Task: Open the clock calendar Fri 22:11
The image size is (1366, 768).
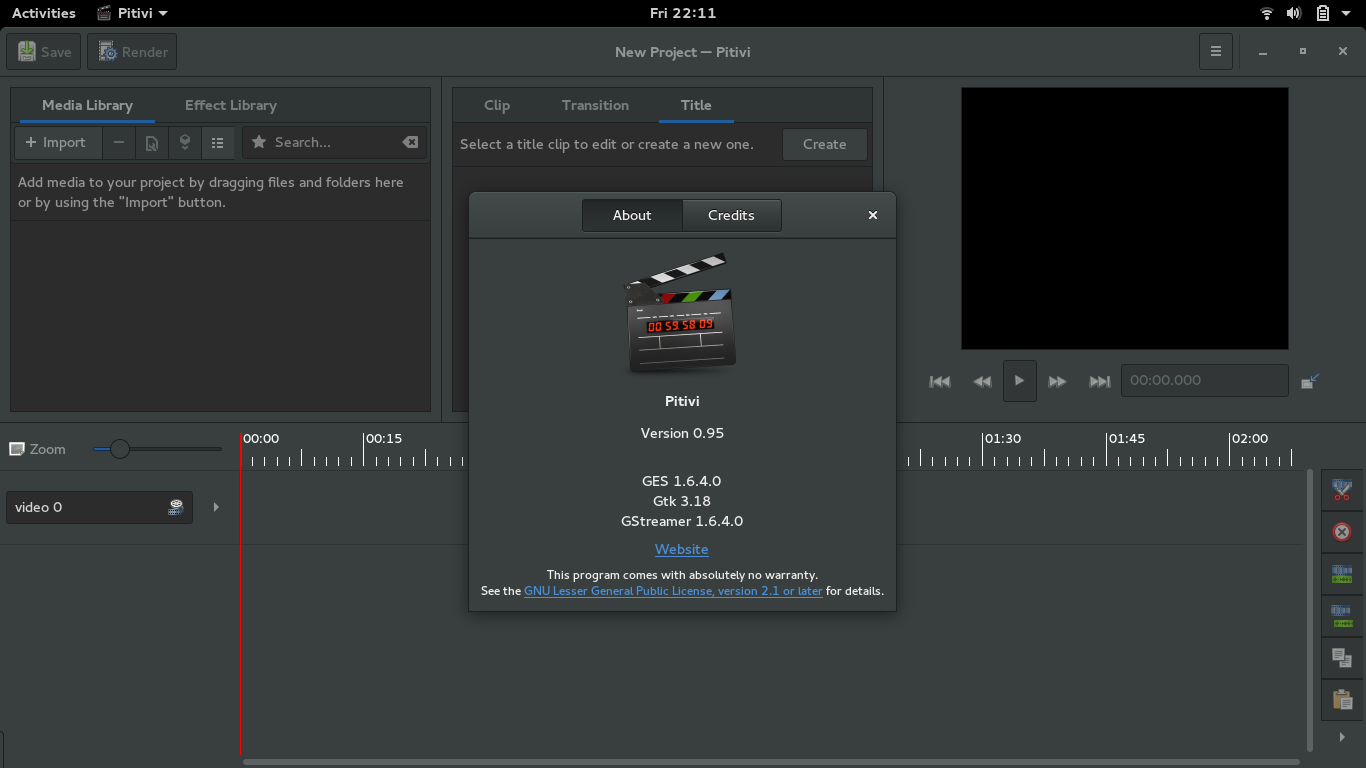Action: [683, 13]
